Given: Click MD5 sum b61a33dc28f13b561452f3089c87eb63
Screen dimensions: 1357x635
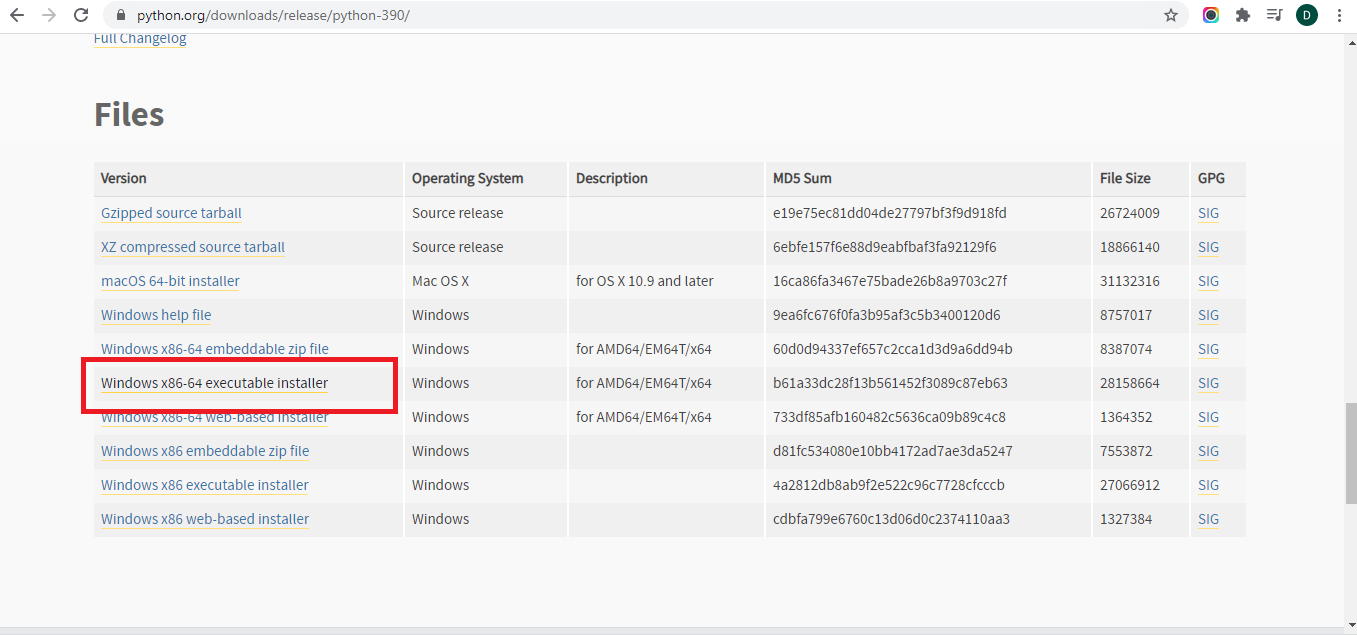Looking at the screenshot, I should click(x=890, y=383).
